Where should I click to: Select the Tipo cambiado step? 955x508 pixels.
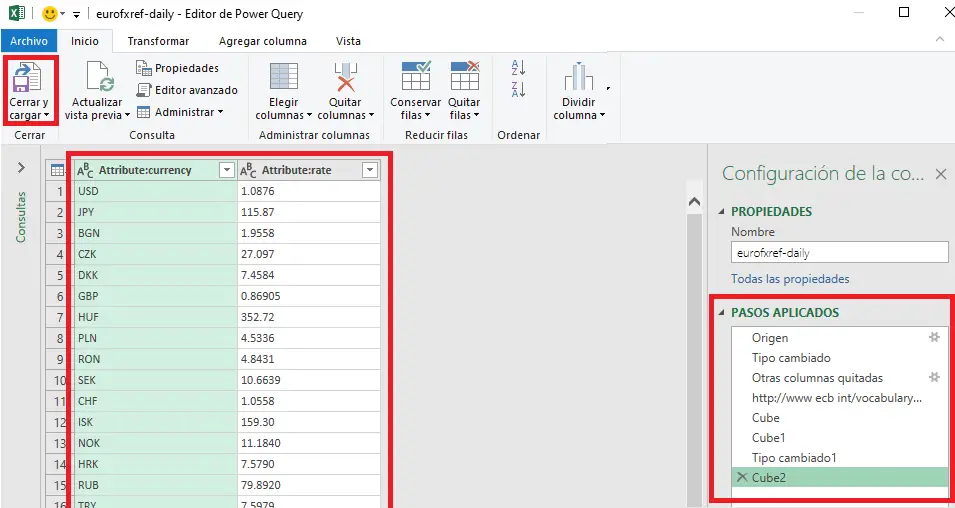[x=840, y=358]
